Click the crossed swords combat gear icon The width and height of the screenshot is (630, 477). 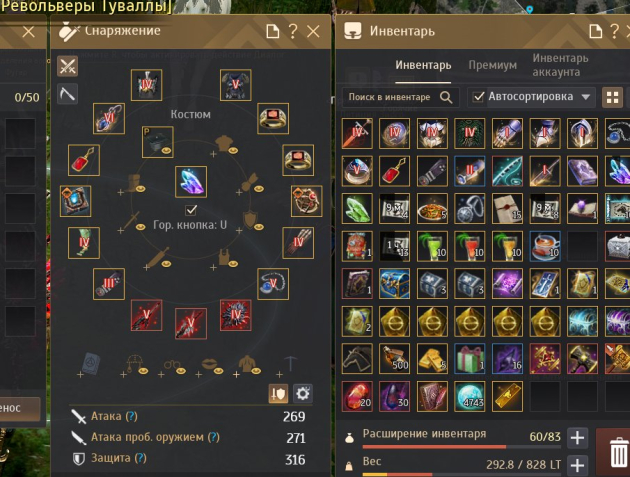[67, 66]
